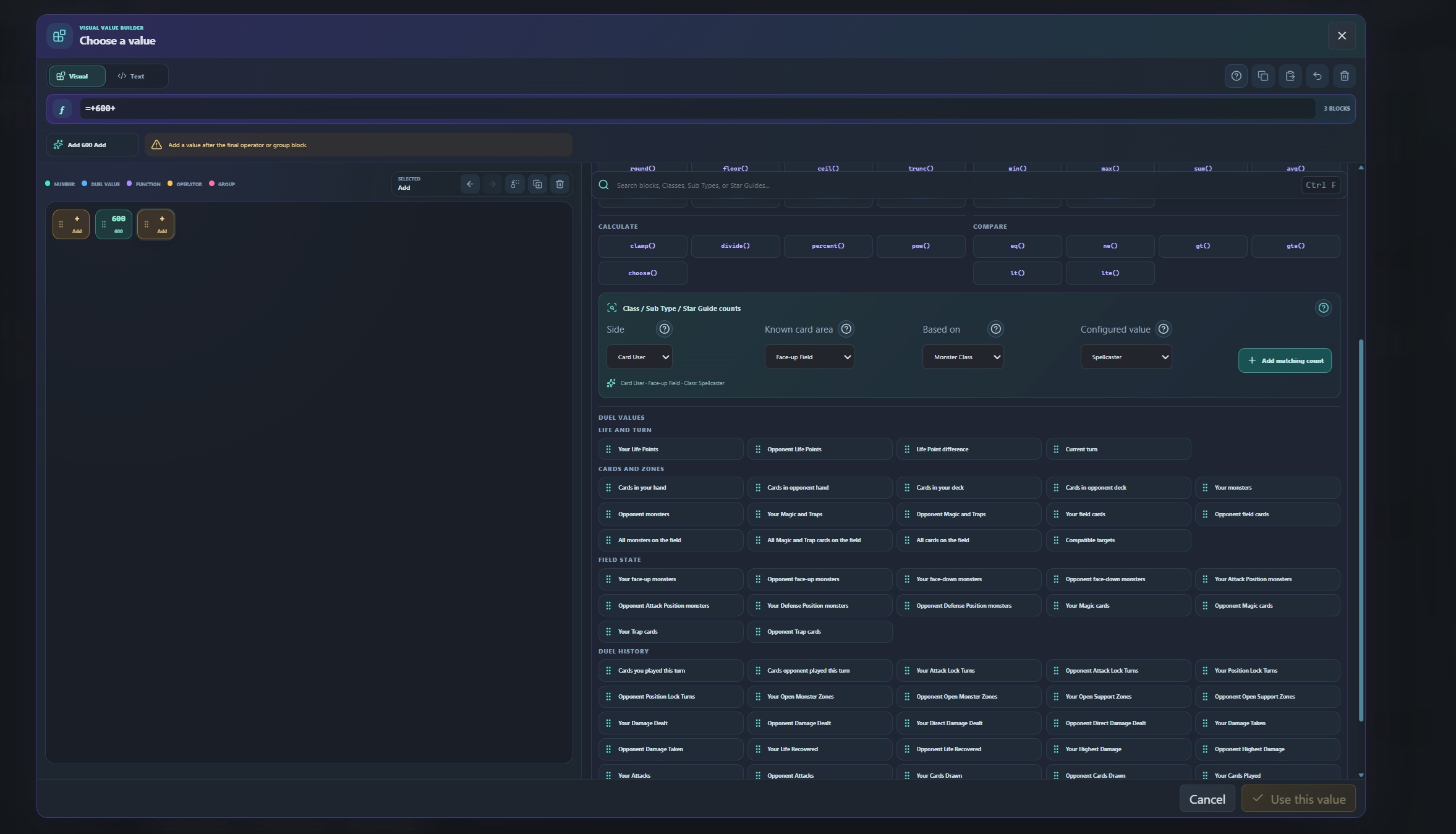The image size is (1456, 834).
Task: Open the Spellcaster configured value dropdown
Action: click(x=1126, y=357)
